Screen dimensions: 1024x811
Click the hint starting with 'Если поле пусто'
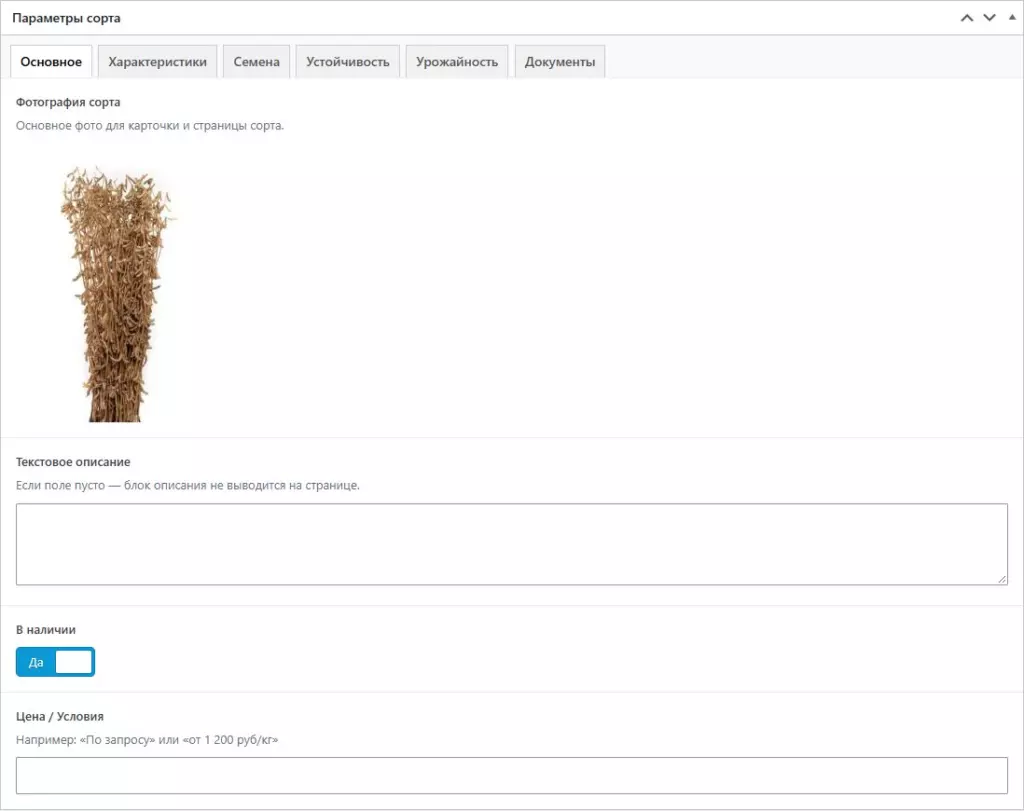coord(188,485)
